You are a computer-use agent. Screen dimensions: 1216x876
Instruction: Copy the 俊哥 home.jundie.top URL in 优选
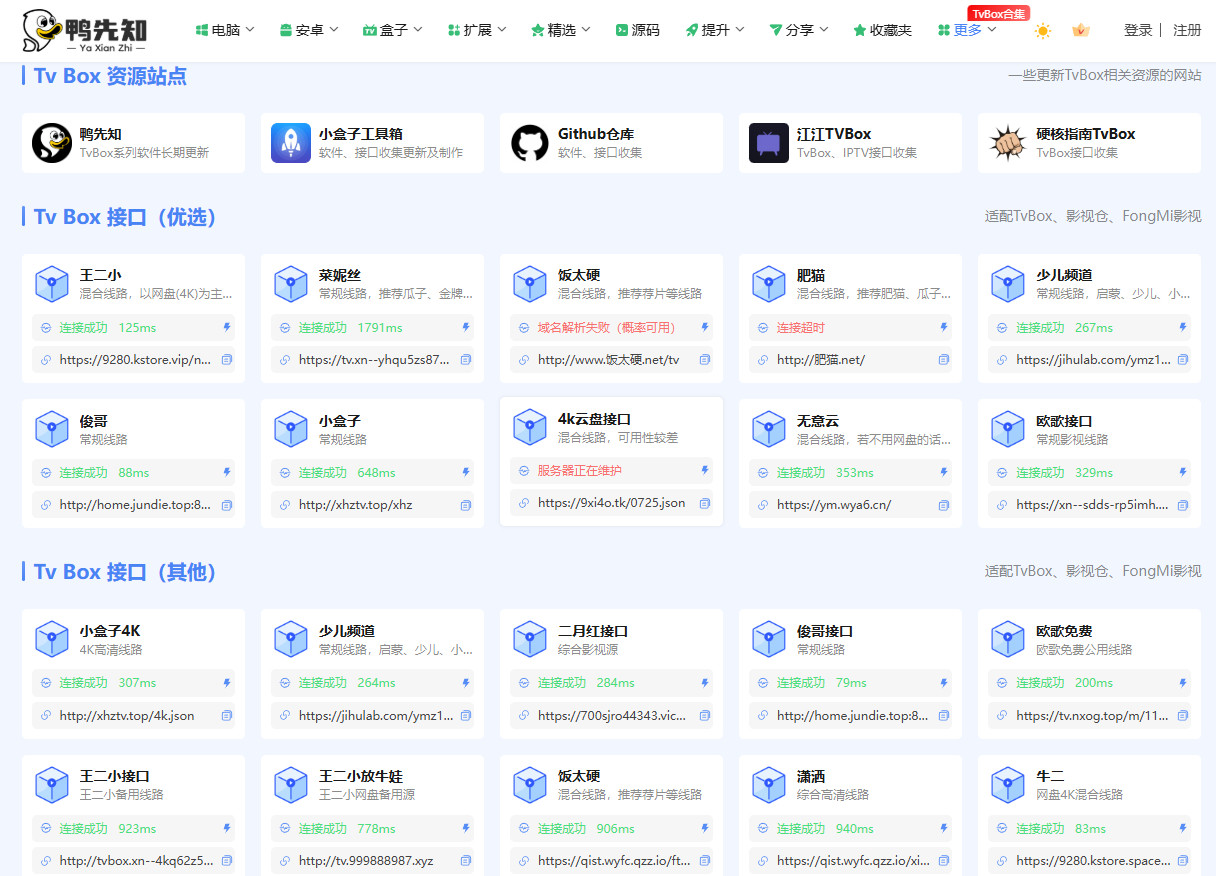[x=227, y=505]
